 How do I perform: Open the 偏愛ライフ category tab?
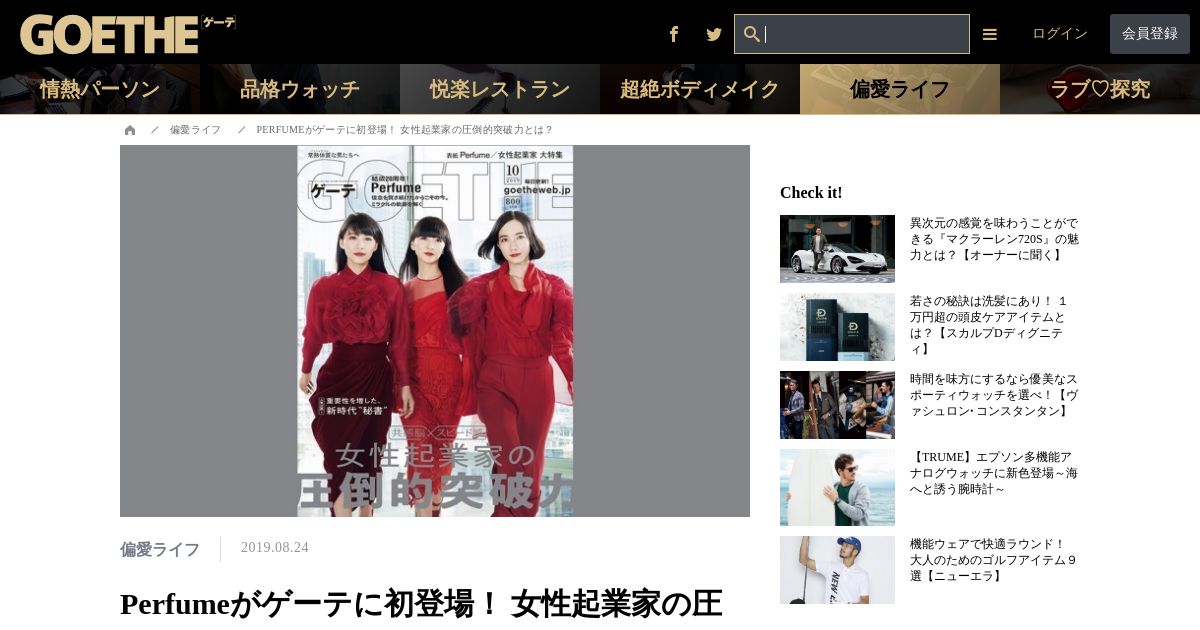[900, 89]
